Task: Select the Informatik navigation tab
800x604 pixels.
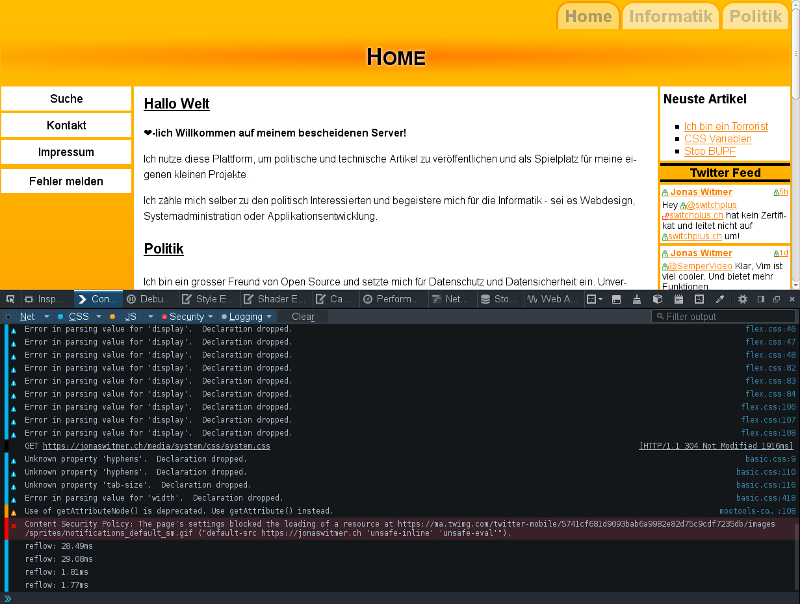Action: pos(670,16)
